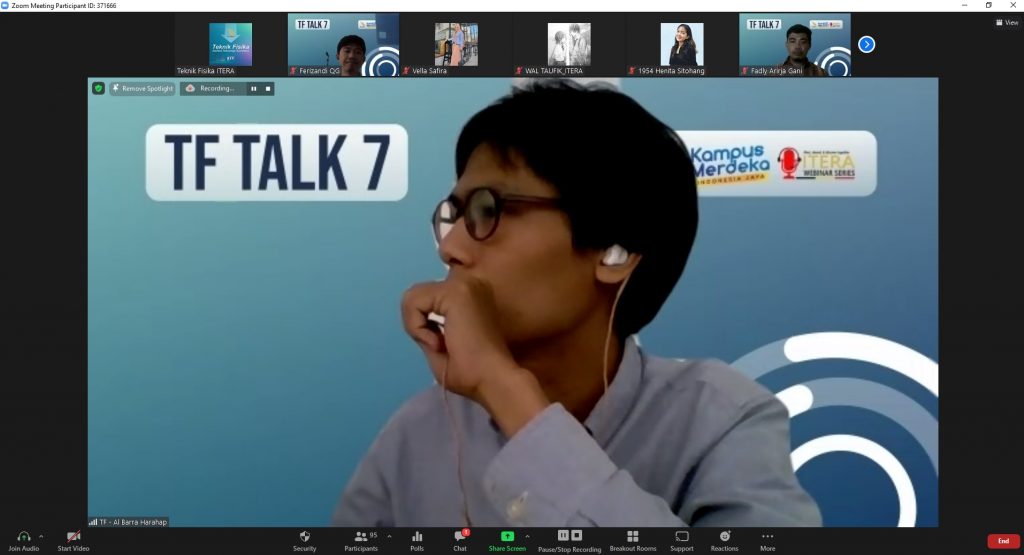The height and width of the screenshot is (555, 1024).
Task: Click the Remove Spotlight button
Action: click(x=143, y=88)
